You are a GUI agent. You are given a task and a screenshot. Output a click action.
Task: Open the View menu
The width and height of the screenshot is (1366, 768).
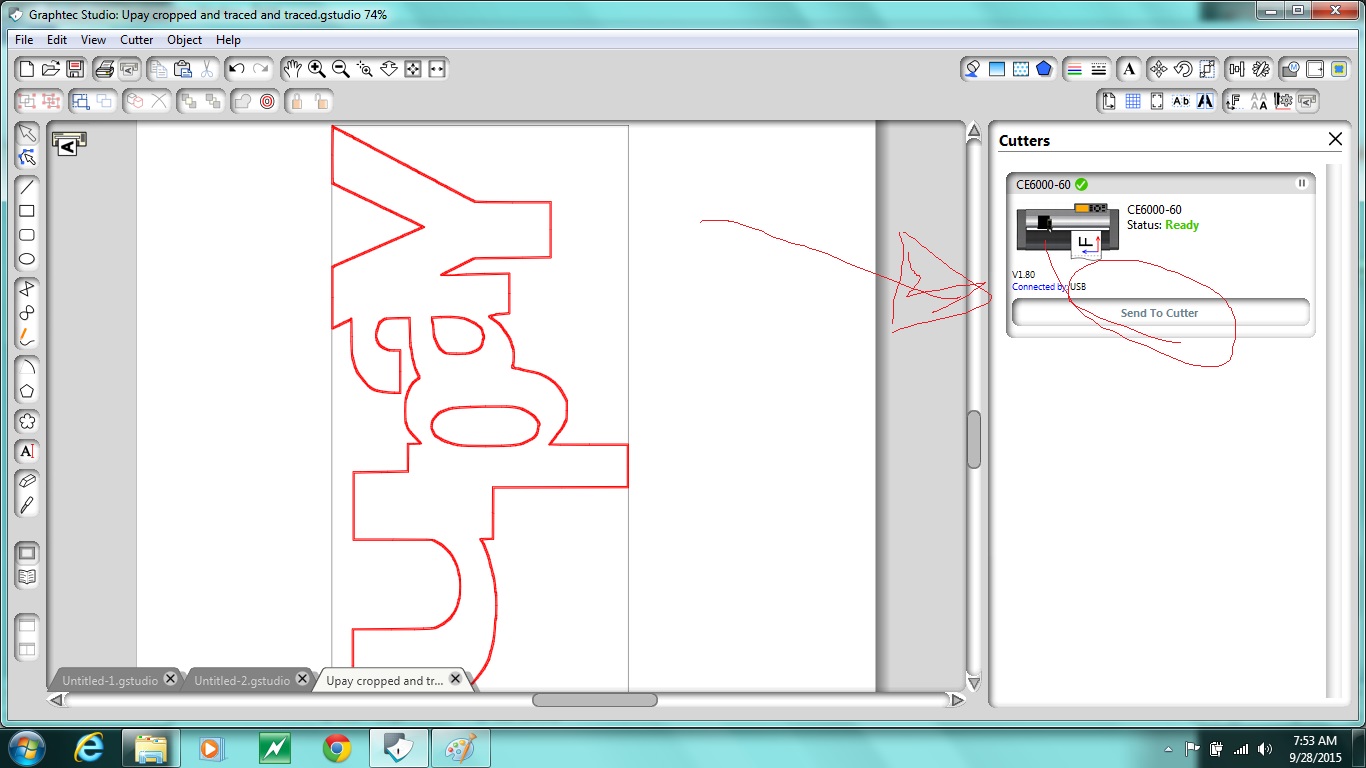(93, 40)
